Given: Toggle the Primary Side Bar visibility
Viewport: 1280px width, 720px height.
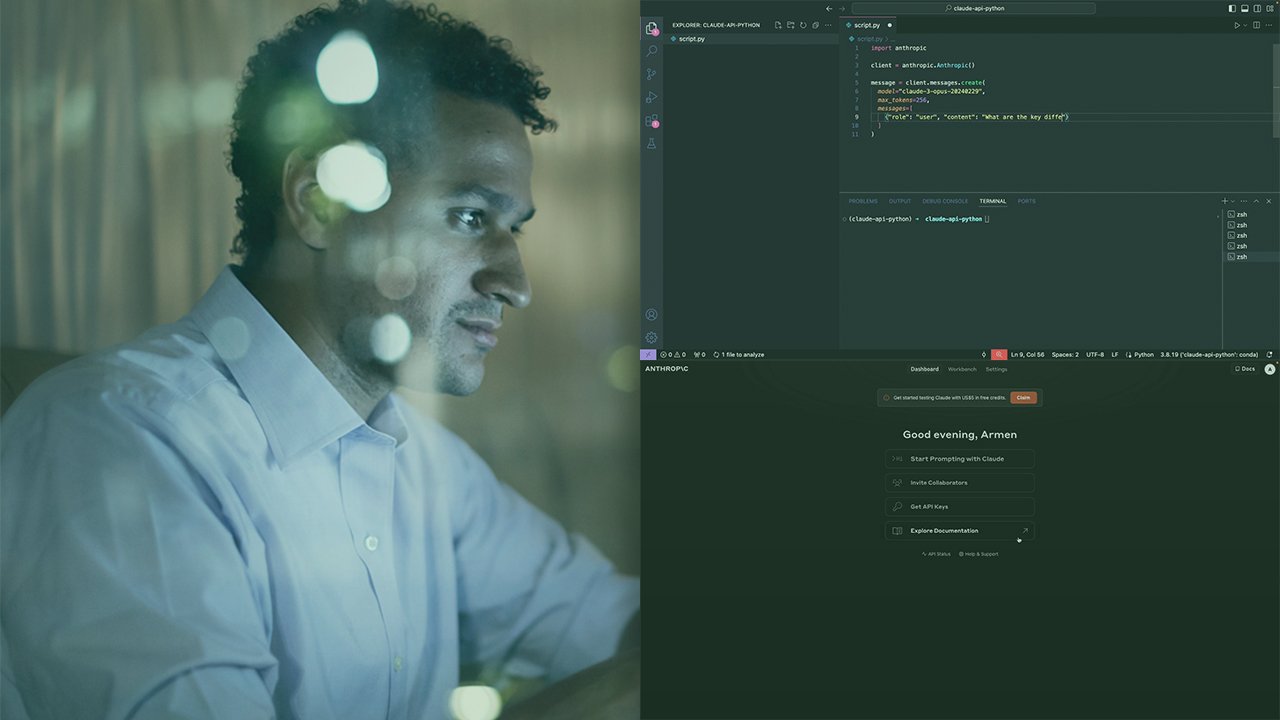Looking at the screenshot, I should 1231,8.
